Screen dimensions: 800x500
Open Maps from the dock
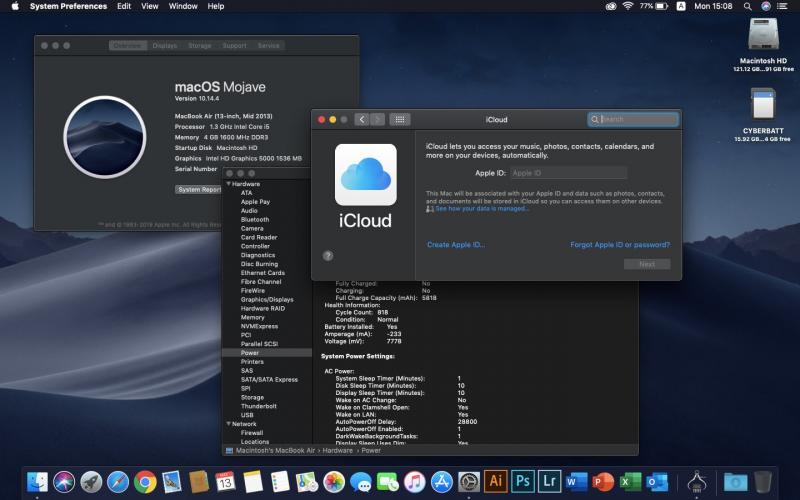(307, 482)
